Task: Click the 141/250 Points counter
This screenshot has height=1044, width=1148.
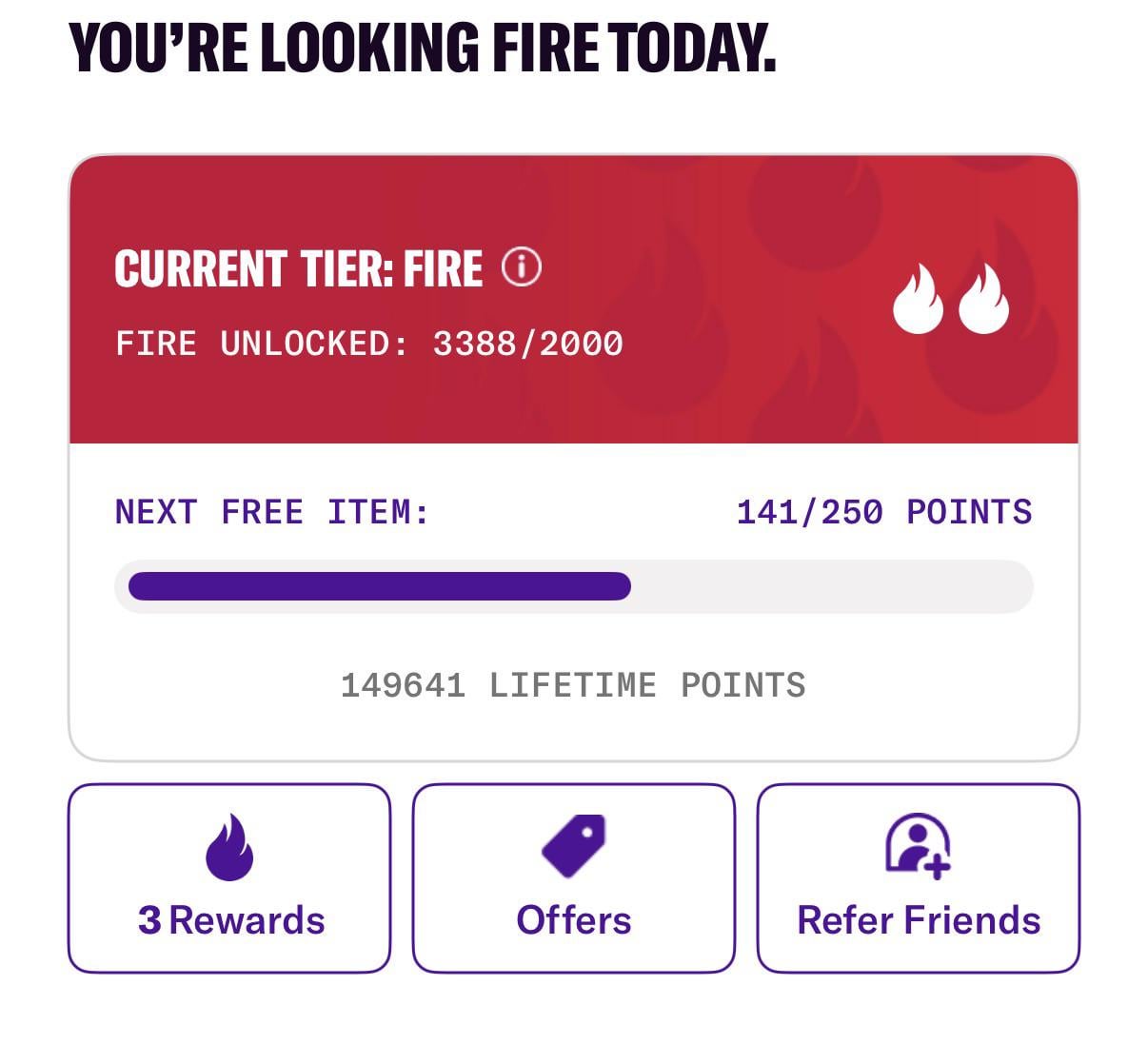Action: coord(883,512)
